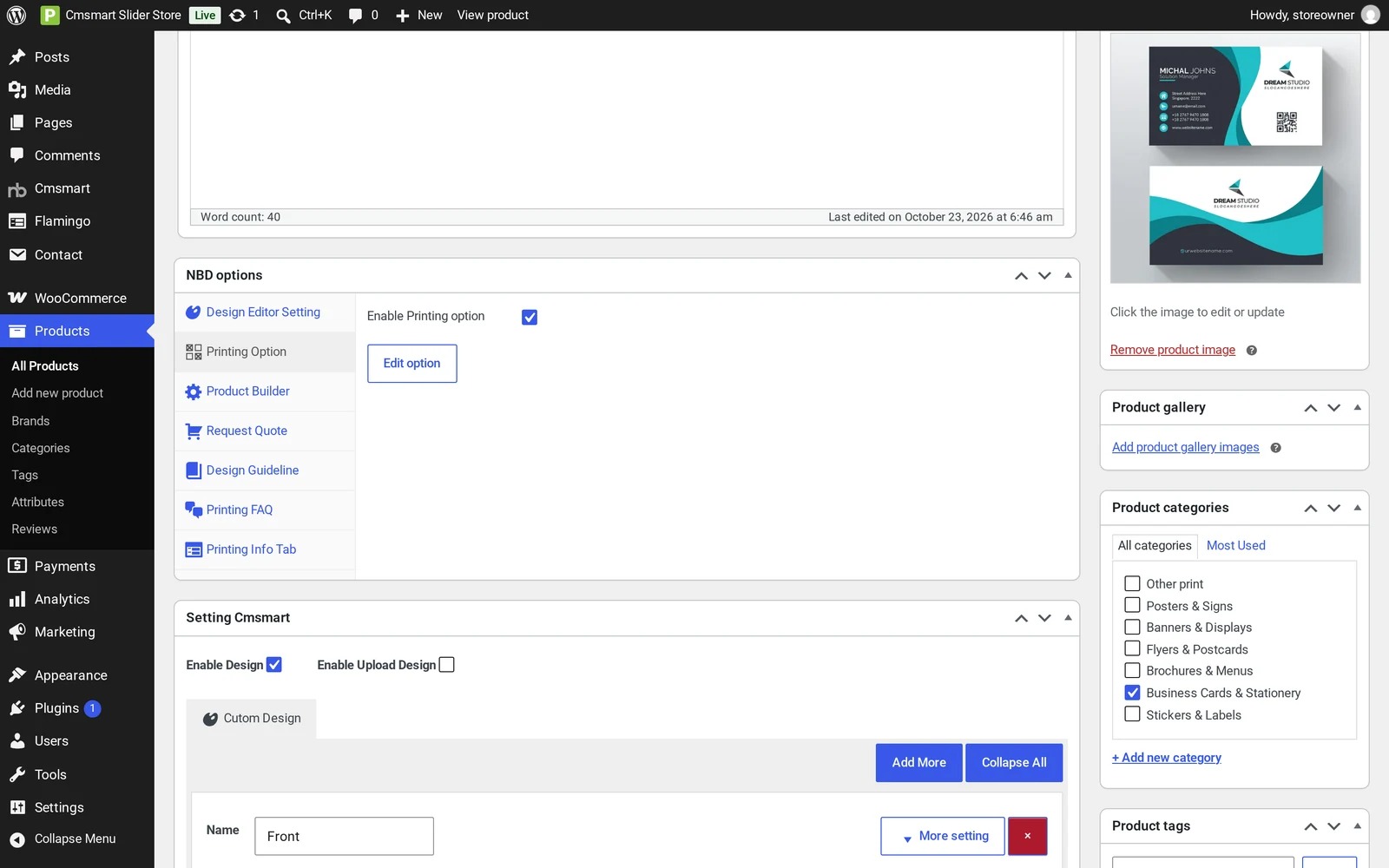Open View product in admin bar

tap(492, 16)
